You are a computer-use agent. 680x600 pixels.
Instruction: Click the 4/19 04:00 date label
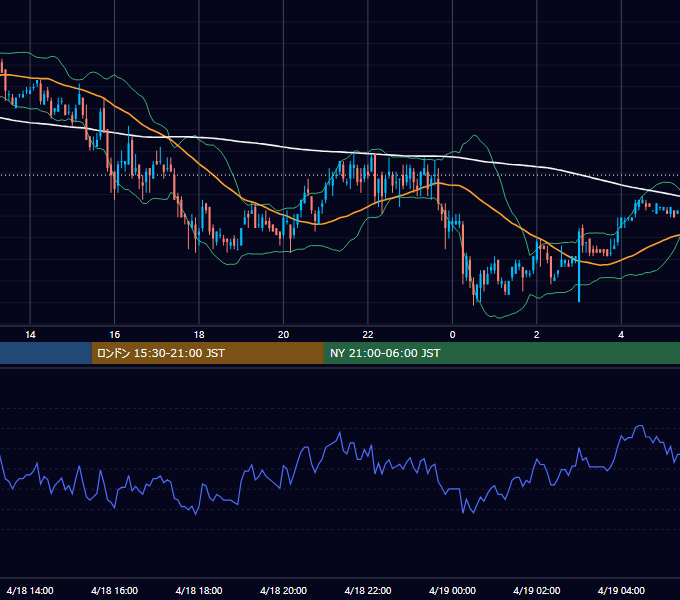[x=621, y=590]
